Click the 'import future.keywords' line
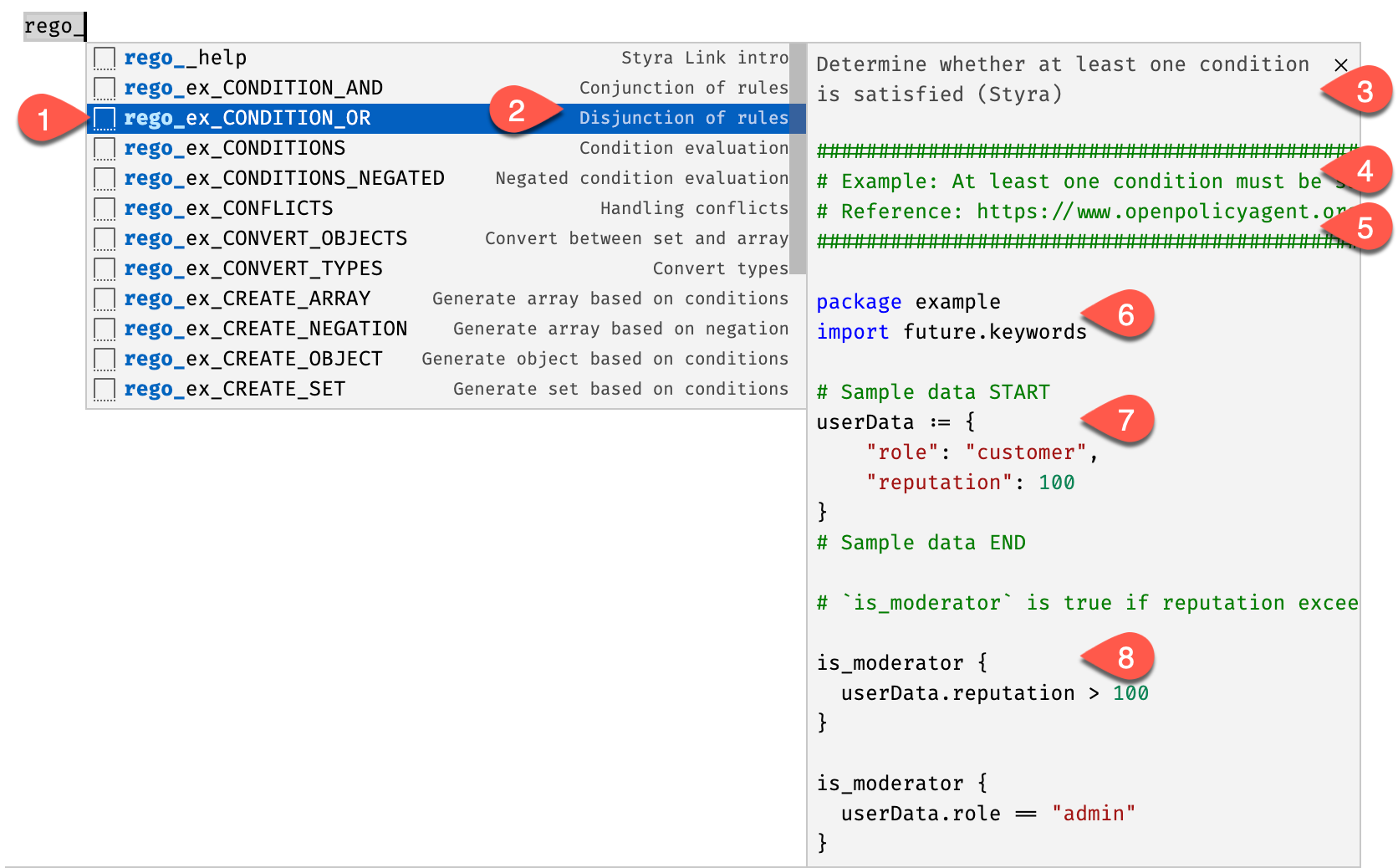Viewport: 1398px width, 868px height. (952, 332)
